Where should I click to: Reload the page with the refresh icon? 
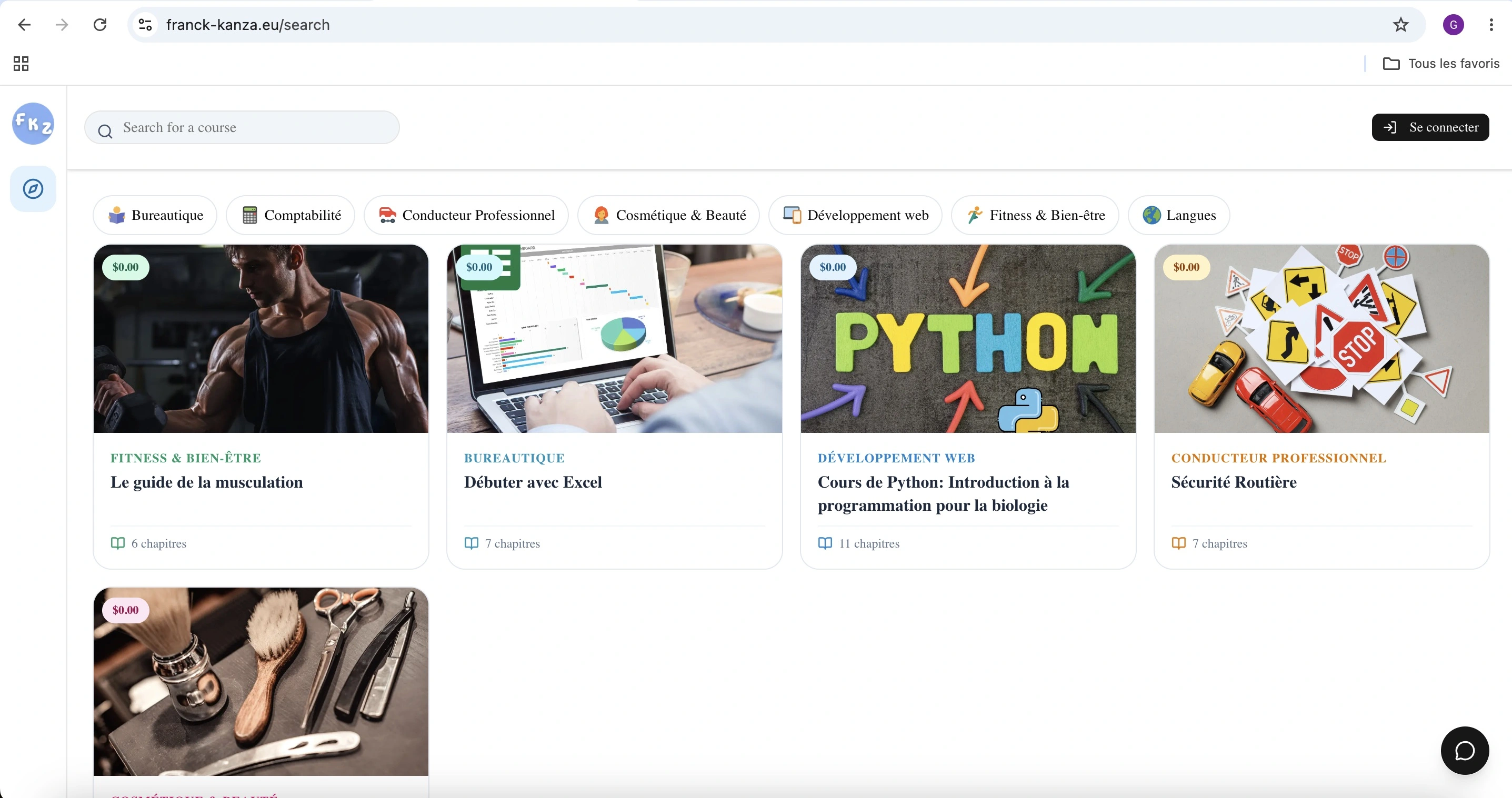coord(101,25)
